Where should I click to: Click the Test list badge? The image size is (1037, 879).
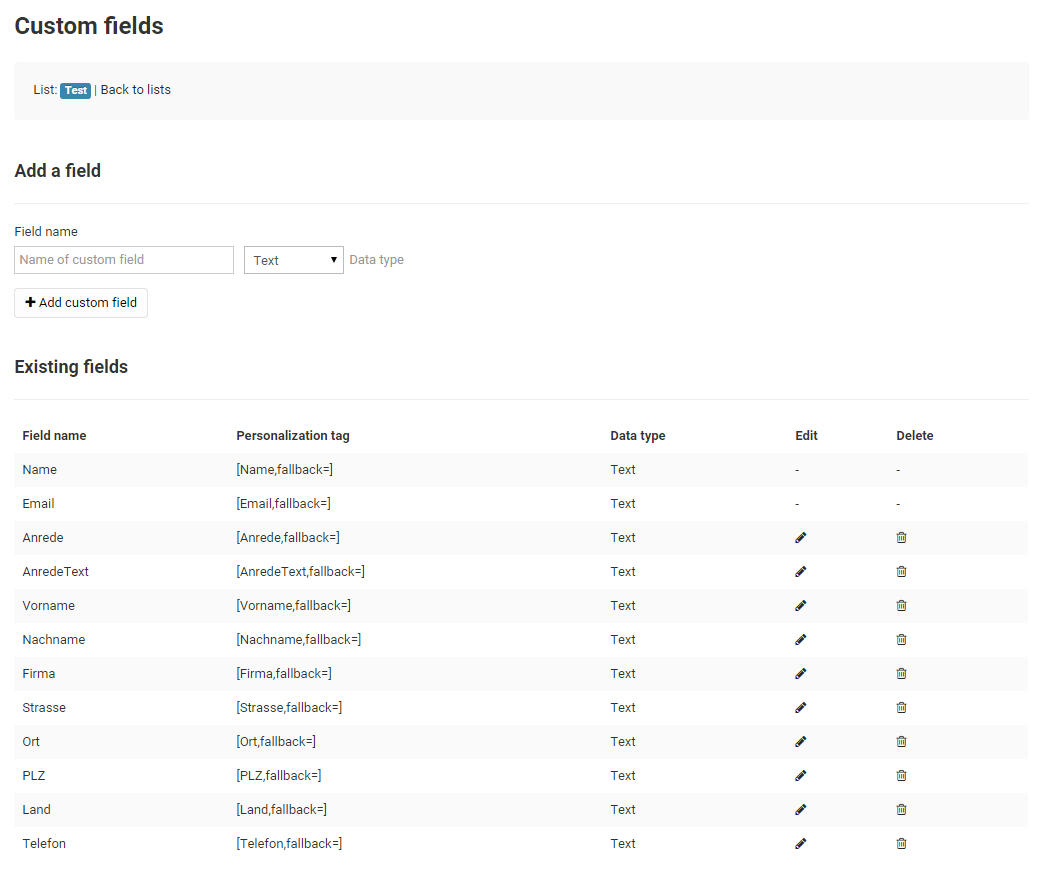tap(76, 90)
